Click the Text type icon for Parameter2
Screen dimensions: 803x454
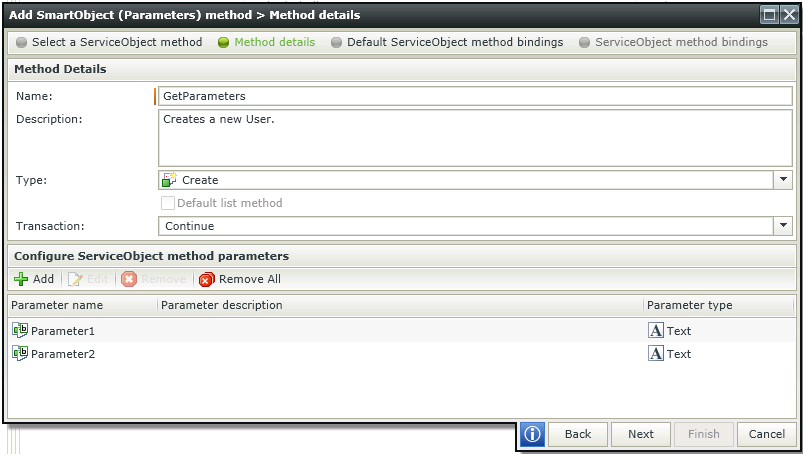tap(656, 354)
